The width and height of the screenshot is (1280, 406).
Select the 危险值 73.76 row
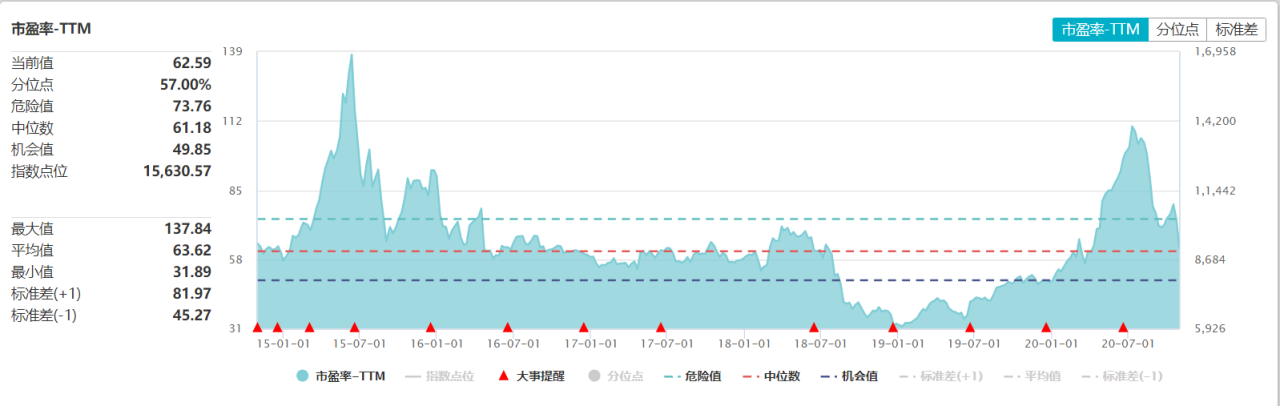coord(111,106)
